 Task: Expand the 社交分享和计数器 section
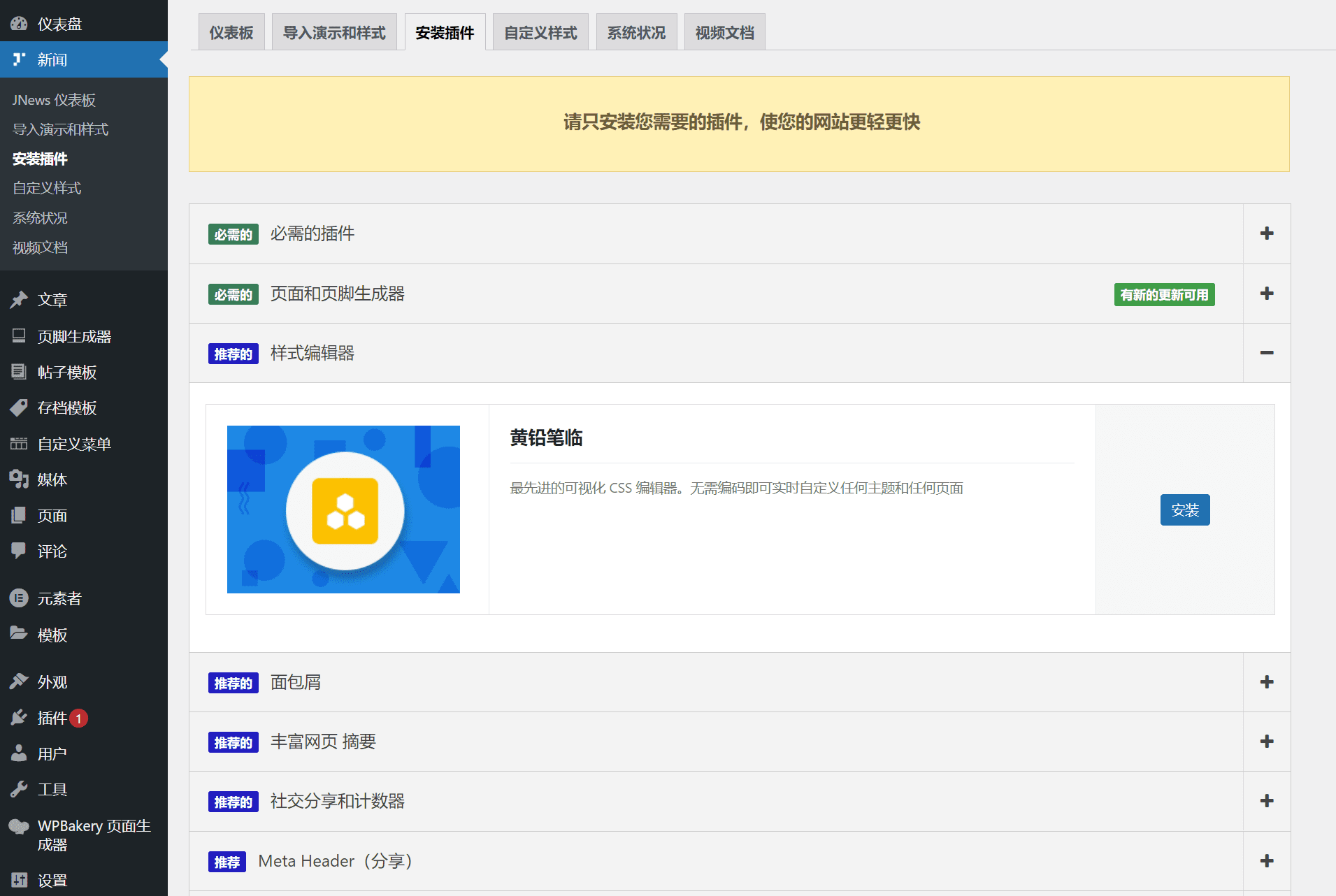(1267, 801)
